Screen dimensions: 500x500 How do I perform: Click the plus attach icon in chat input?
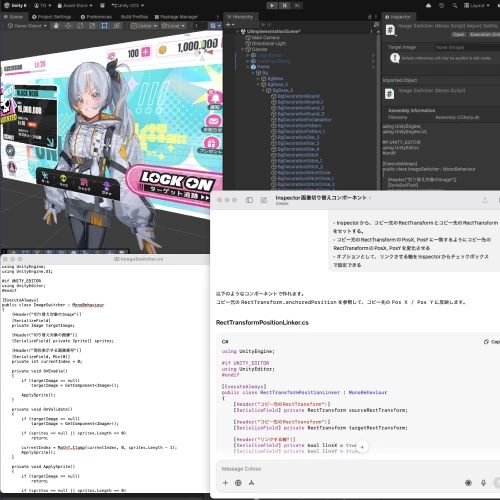pyautogui.click(x=225, y=483)
